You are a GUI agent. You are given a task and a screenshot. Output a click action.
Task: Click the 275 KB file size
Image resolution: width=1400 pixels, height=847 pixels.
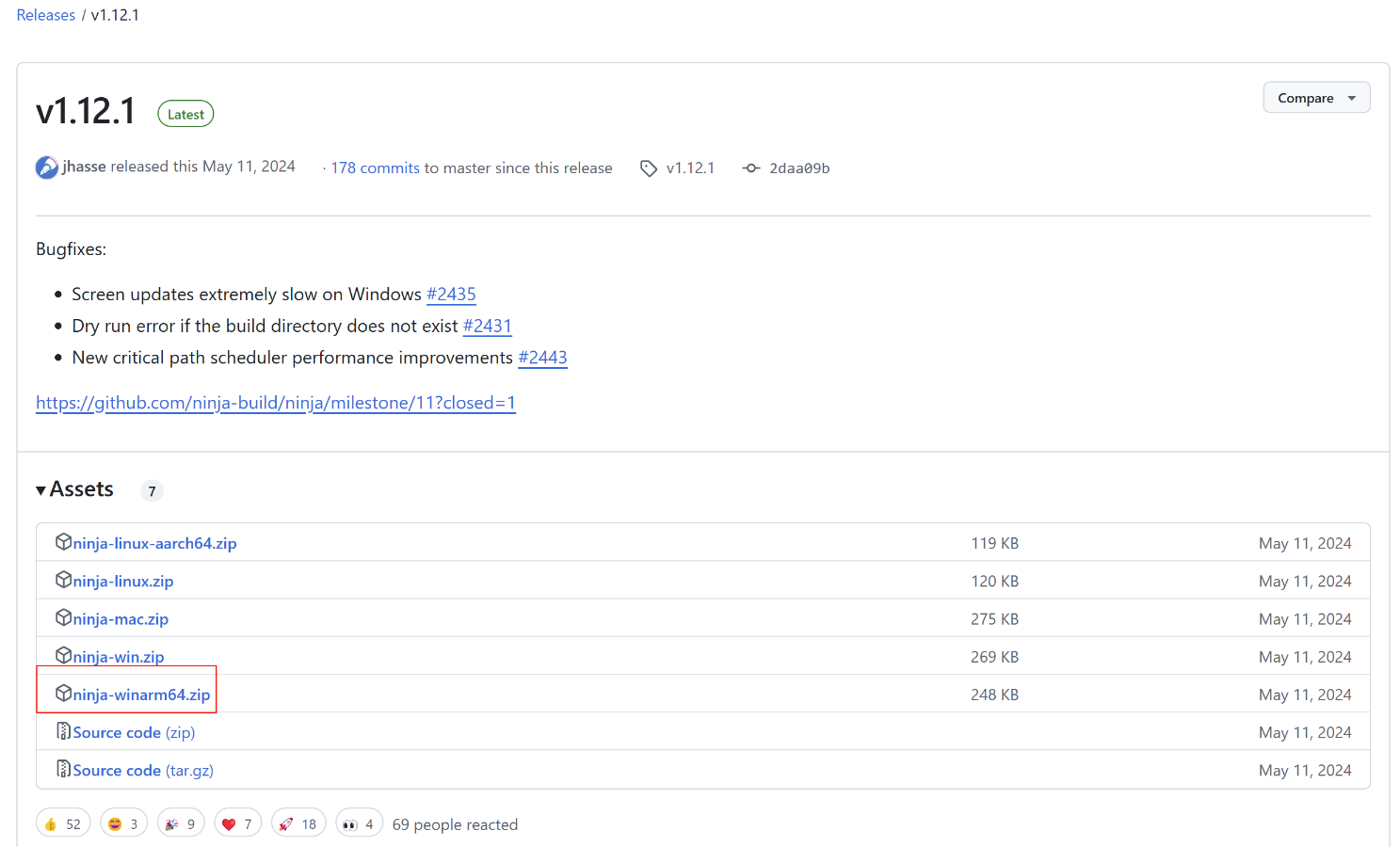994,618
